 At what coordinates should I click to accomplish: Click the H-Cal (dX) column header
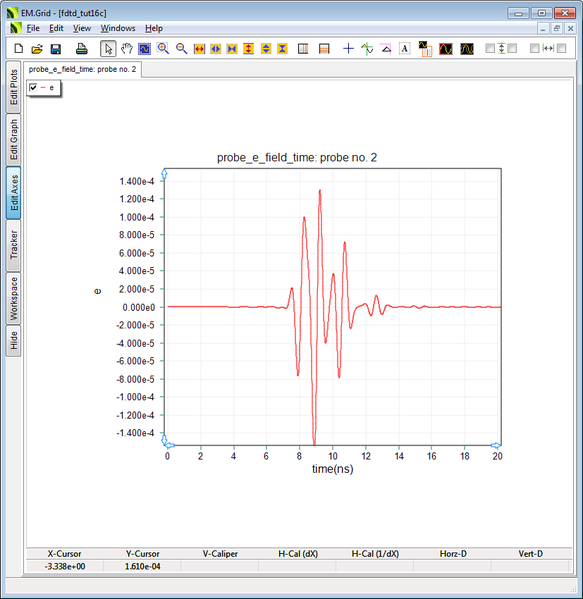point(298,554)
